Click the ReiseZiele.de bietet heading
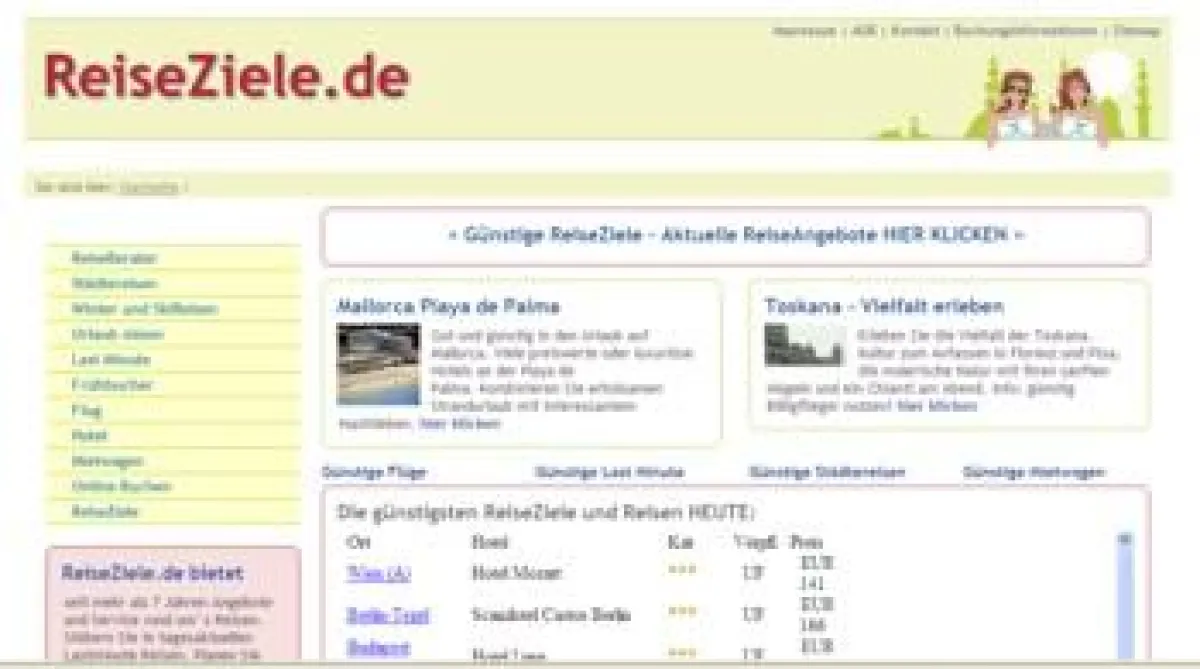Viewport: 1200px width, 669px height. [152, 573]
